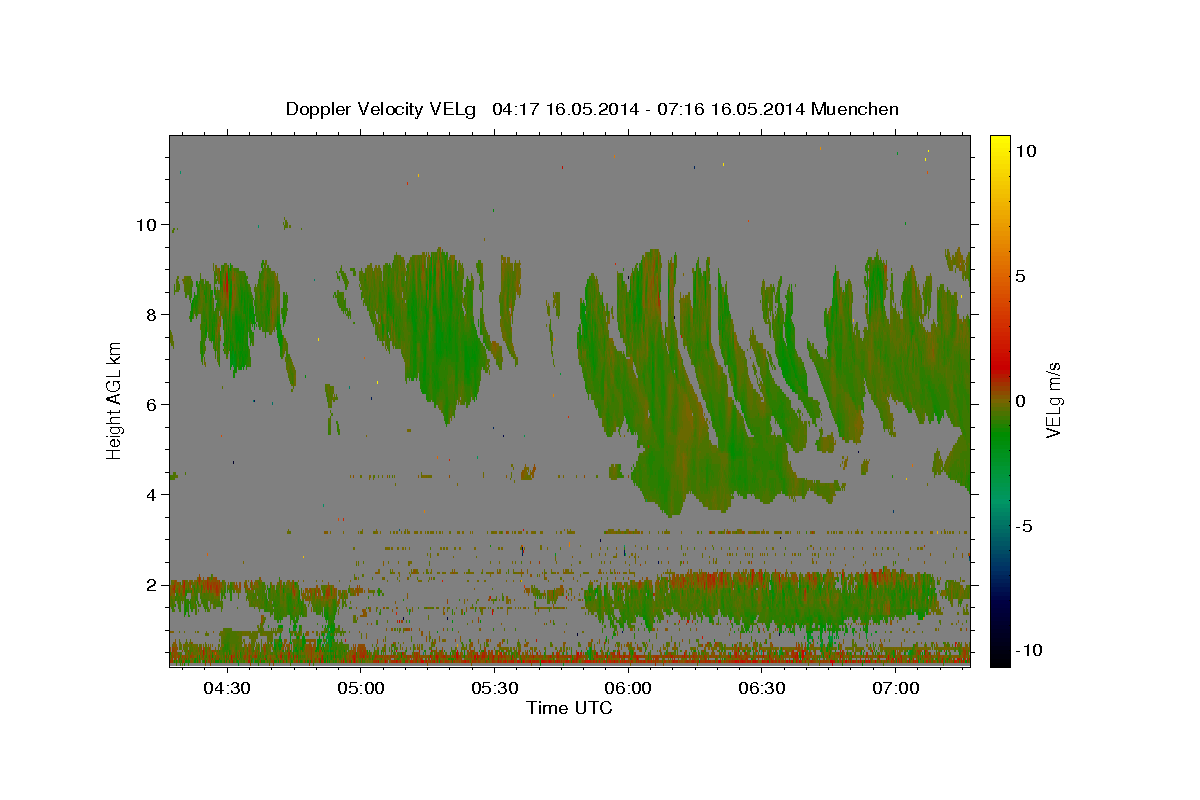The width and height of the screenshot is (1200, 800).
Task: Click the low cloud layer near 06:30
Action: point(762,600)
